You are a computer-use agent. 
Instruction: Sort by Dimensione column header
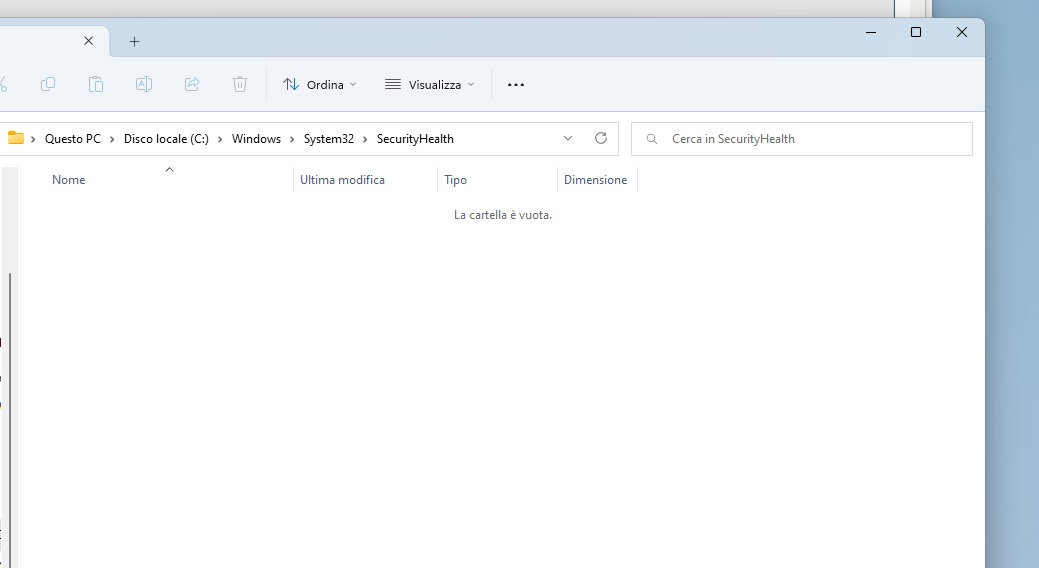pyautogui.click(x=597, y=180)
